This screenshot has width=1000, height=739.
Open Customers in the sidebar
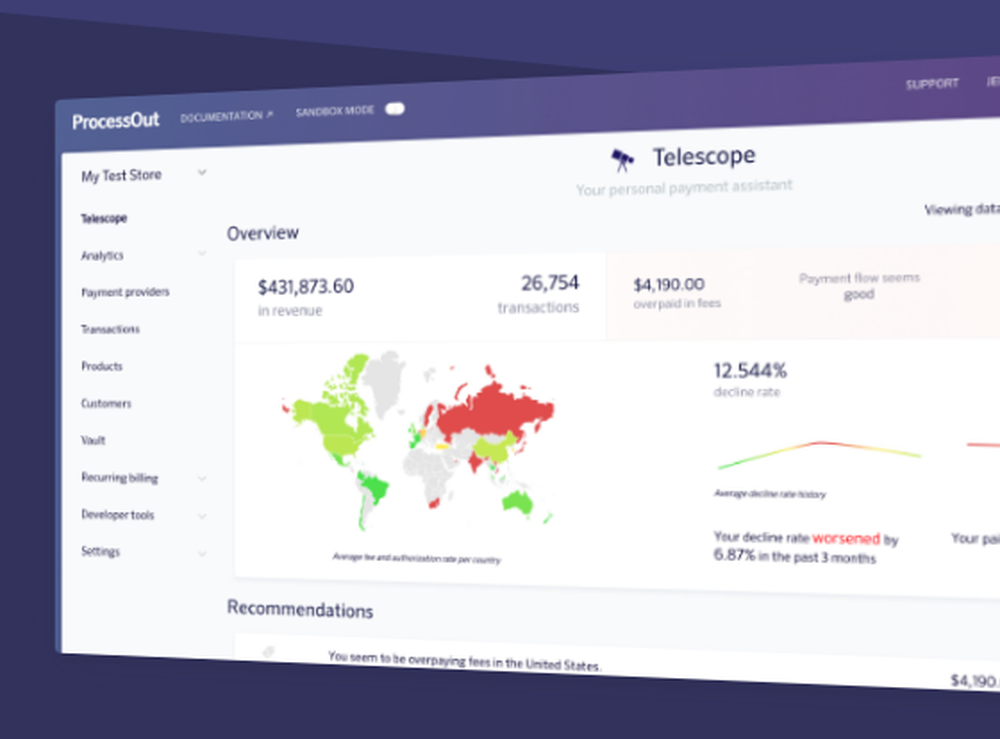click(106, 403)
